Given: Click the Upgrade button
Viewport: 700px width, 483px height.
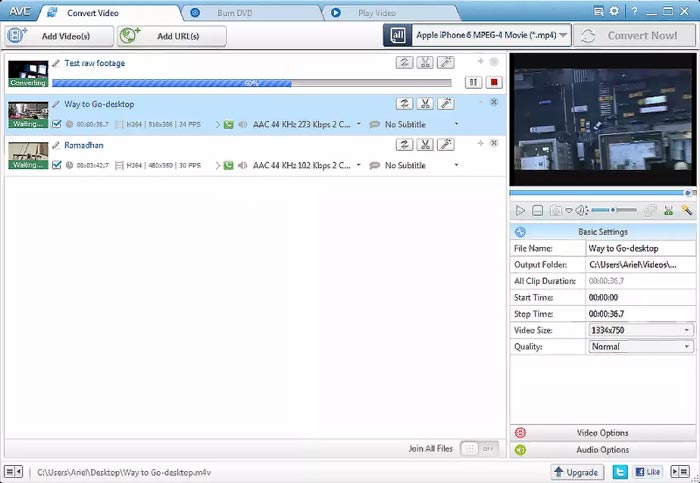Looking at the screenshot, I should pos(578,472).
